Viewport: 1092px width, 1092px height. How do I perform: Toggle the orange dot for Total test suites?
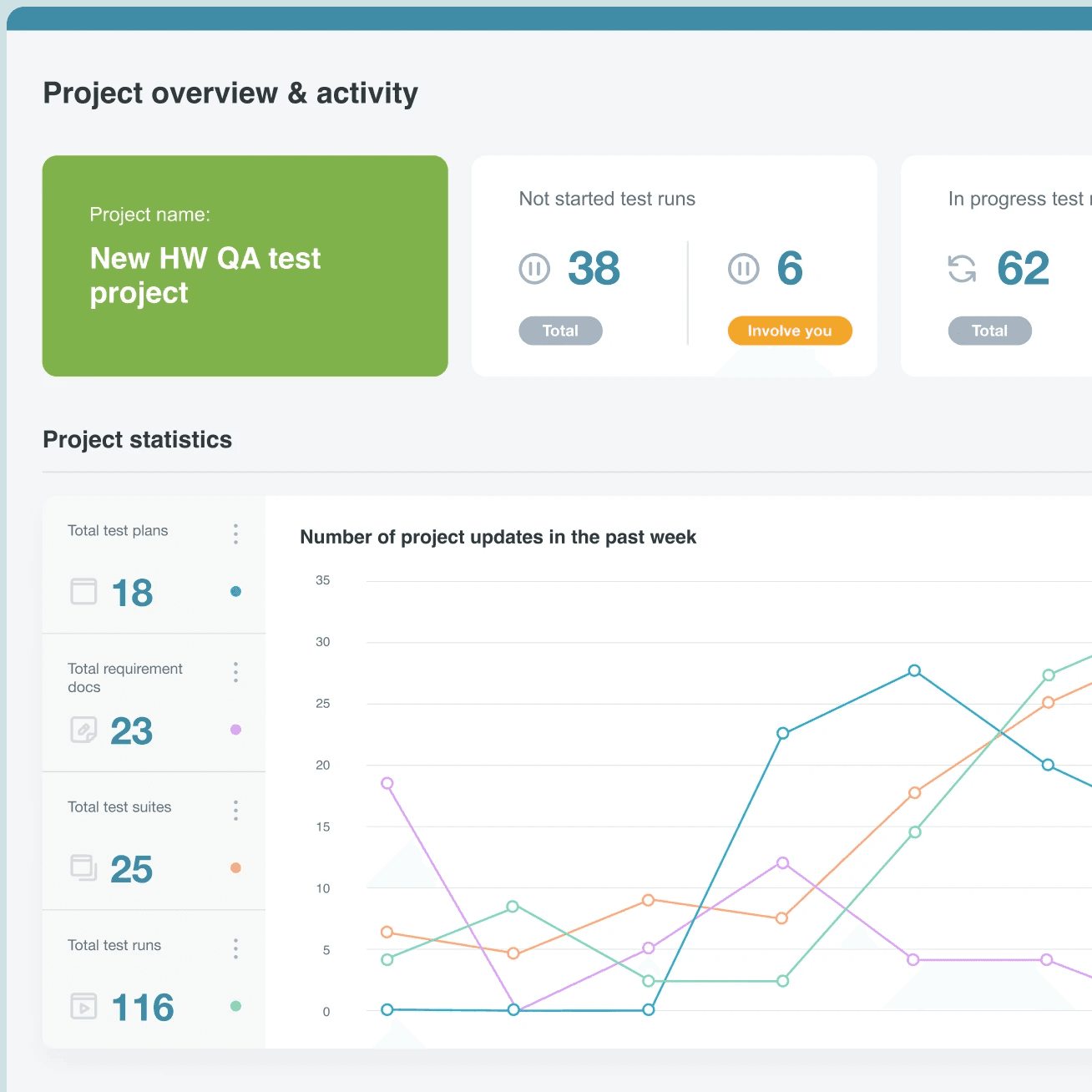point(235,868)
